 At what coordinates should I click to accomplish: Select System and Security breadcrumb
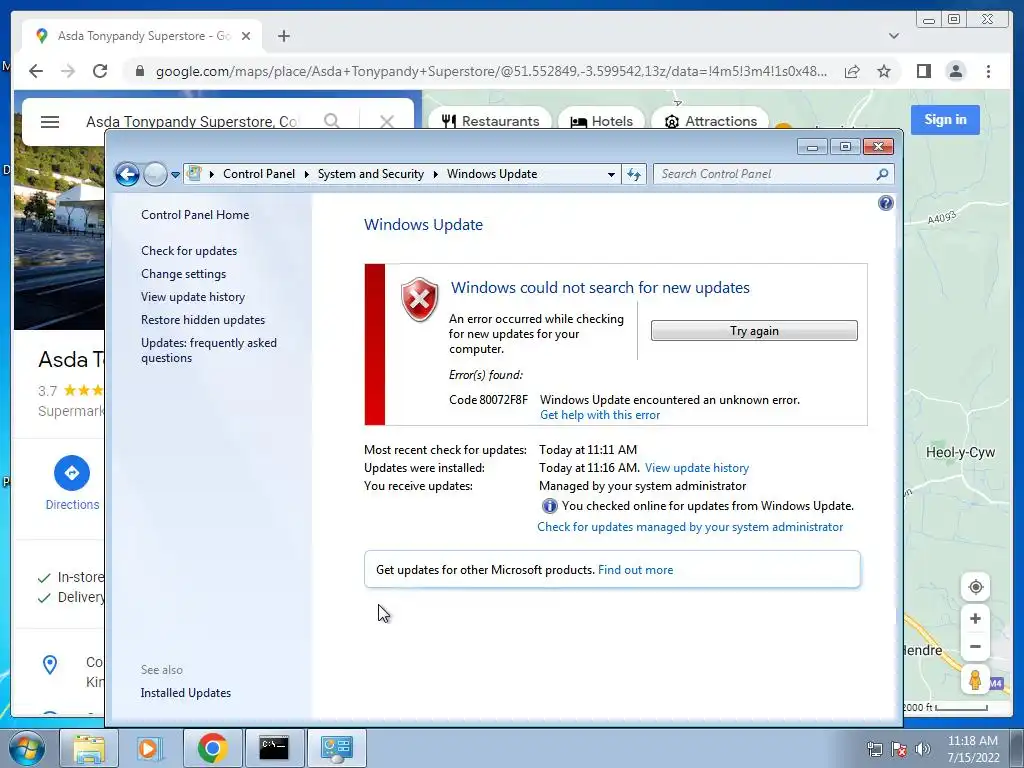(370, 174)
